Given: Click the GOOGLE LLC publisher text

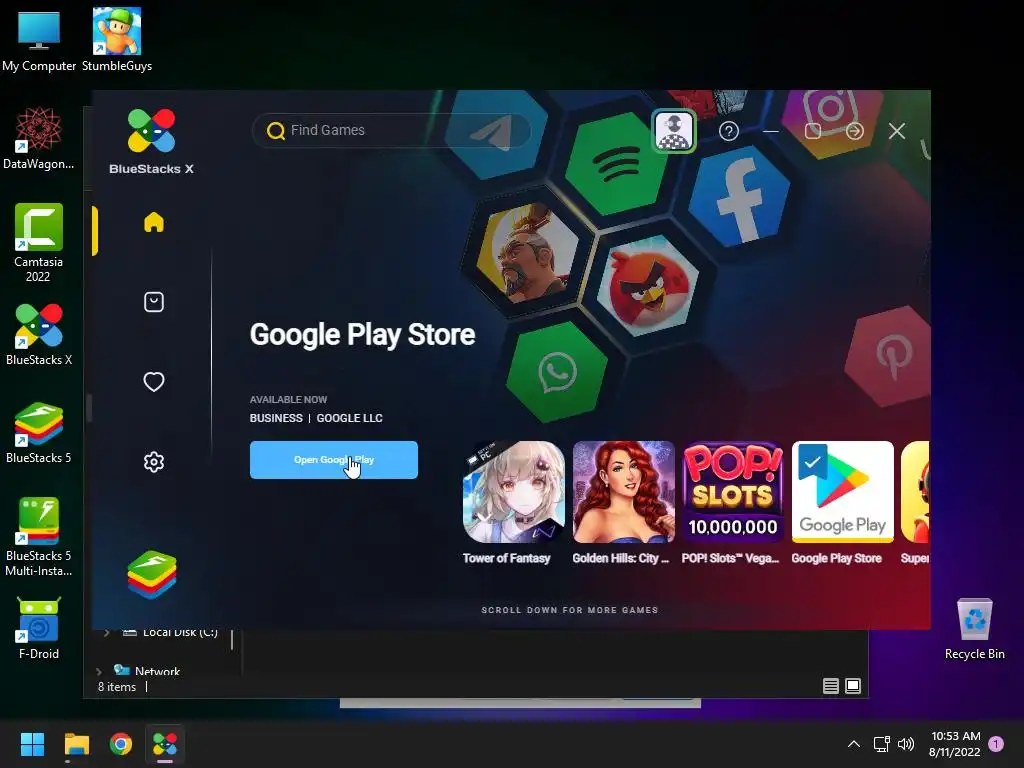Looking at the screenshot, I should point(349,418).
